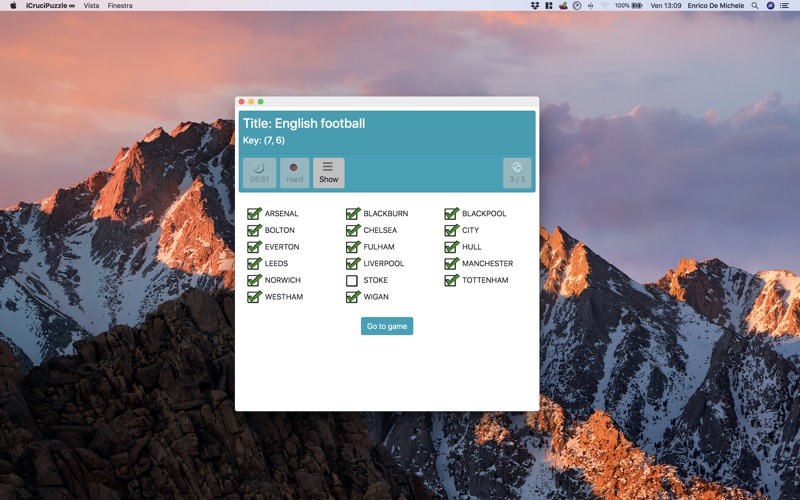The image size is (800, 500).
Task: Toggle the NORWICH checkbox
Action: [254, 280]
